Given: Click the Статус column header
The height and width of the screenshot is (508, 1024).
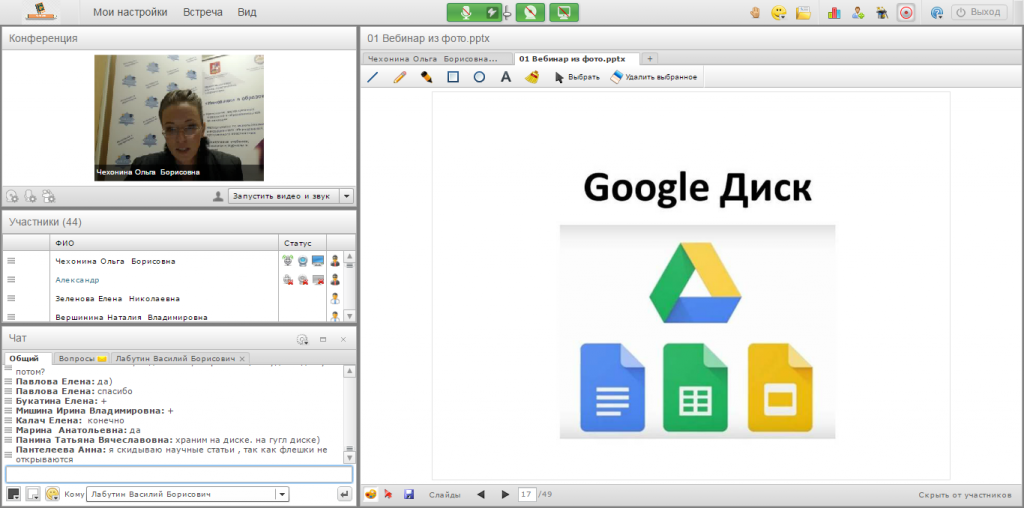Looking at the screenshot, I should click(x=302, y=243).
